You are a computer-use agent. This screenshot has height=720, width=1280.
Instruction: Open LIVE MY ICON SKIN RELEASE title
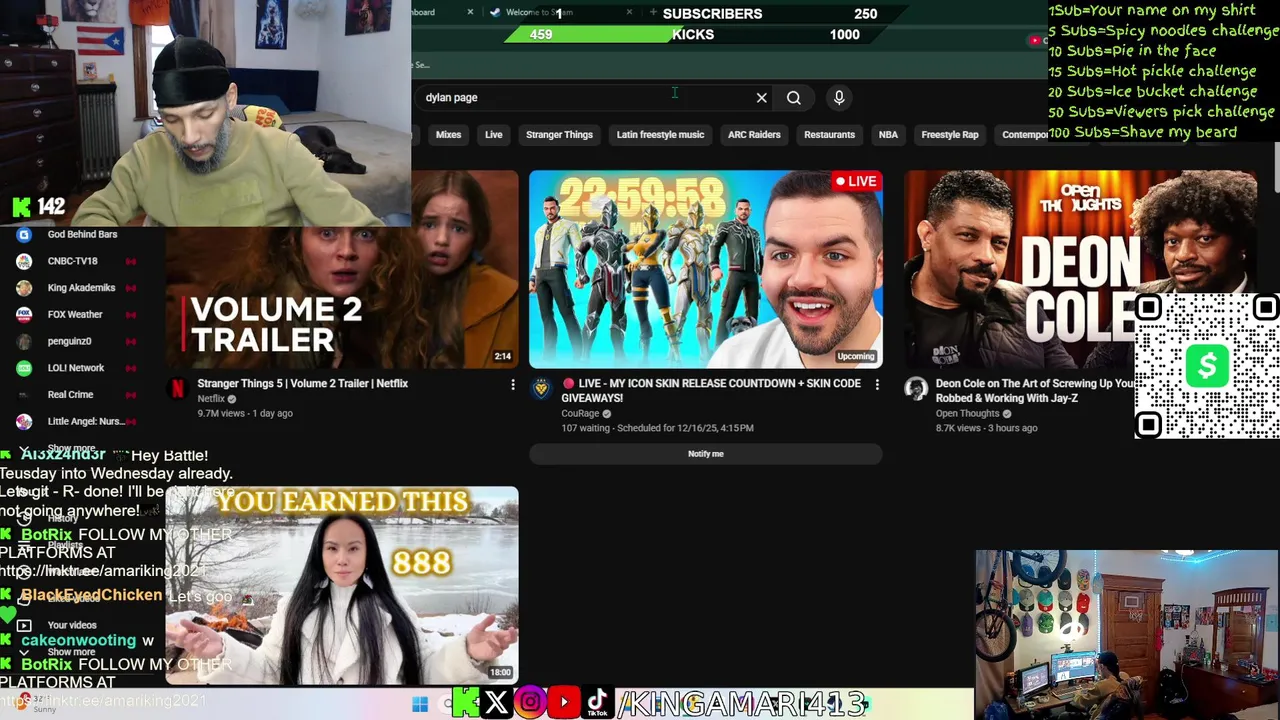711,391
